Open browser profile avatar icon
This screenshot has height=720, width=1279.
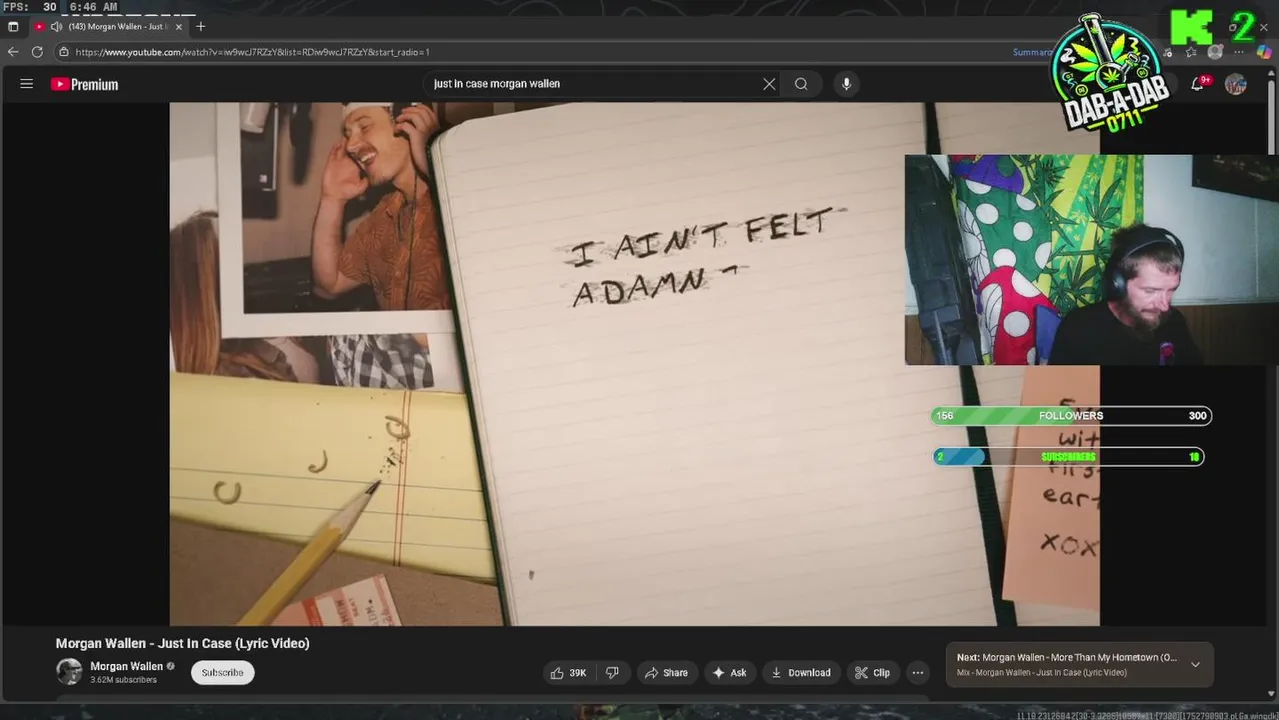[x=1215, y=52]
